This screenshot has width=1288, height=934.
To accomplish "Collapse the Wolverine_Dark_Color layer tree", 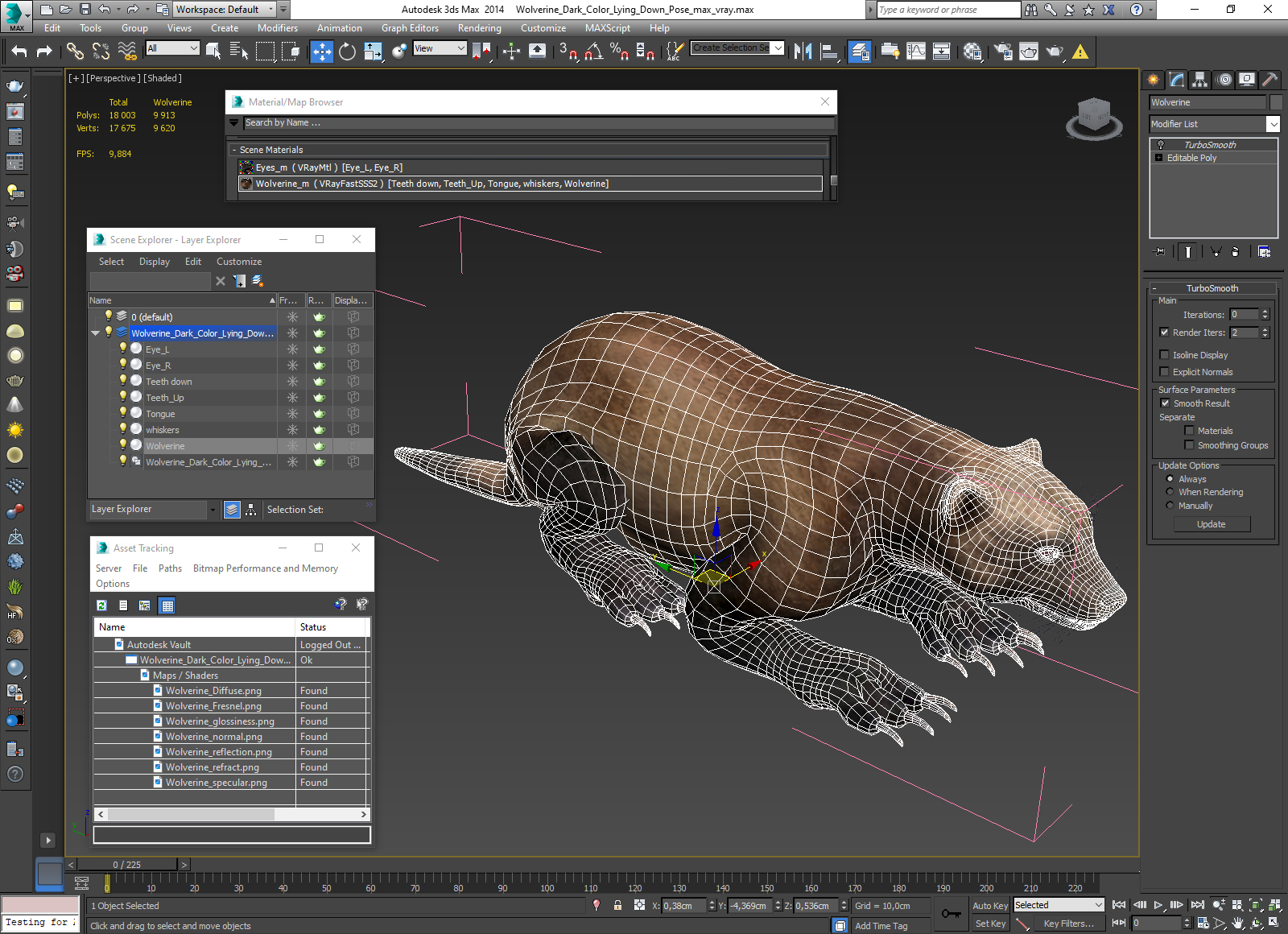I will pyautogui.click(x=96, y=333).
